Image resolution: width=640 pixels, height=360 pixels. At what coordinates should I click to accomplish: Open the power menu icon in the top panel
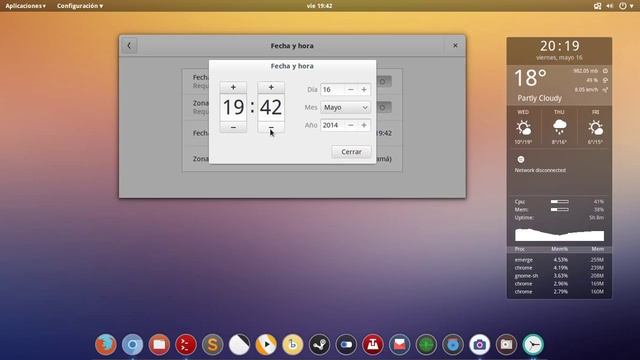[x=623, y=6]
